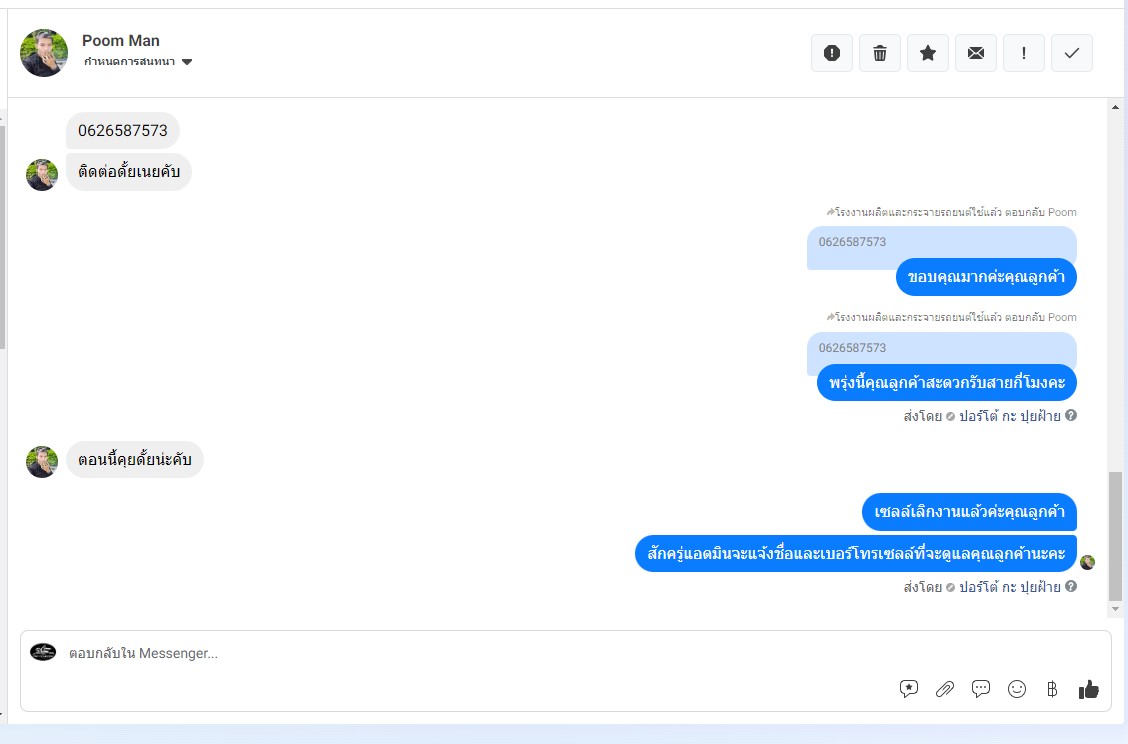Attach a file with the paperclip icon
This screenshot has height=744, width=1128.
pos(945,689)
